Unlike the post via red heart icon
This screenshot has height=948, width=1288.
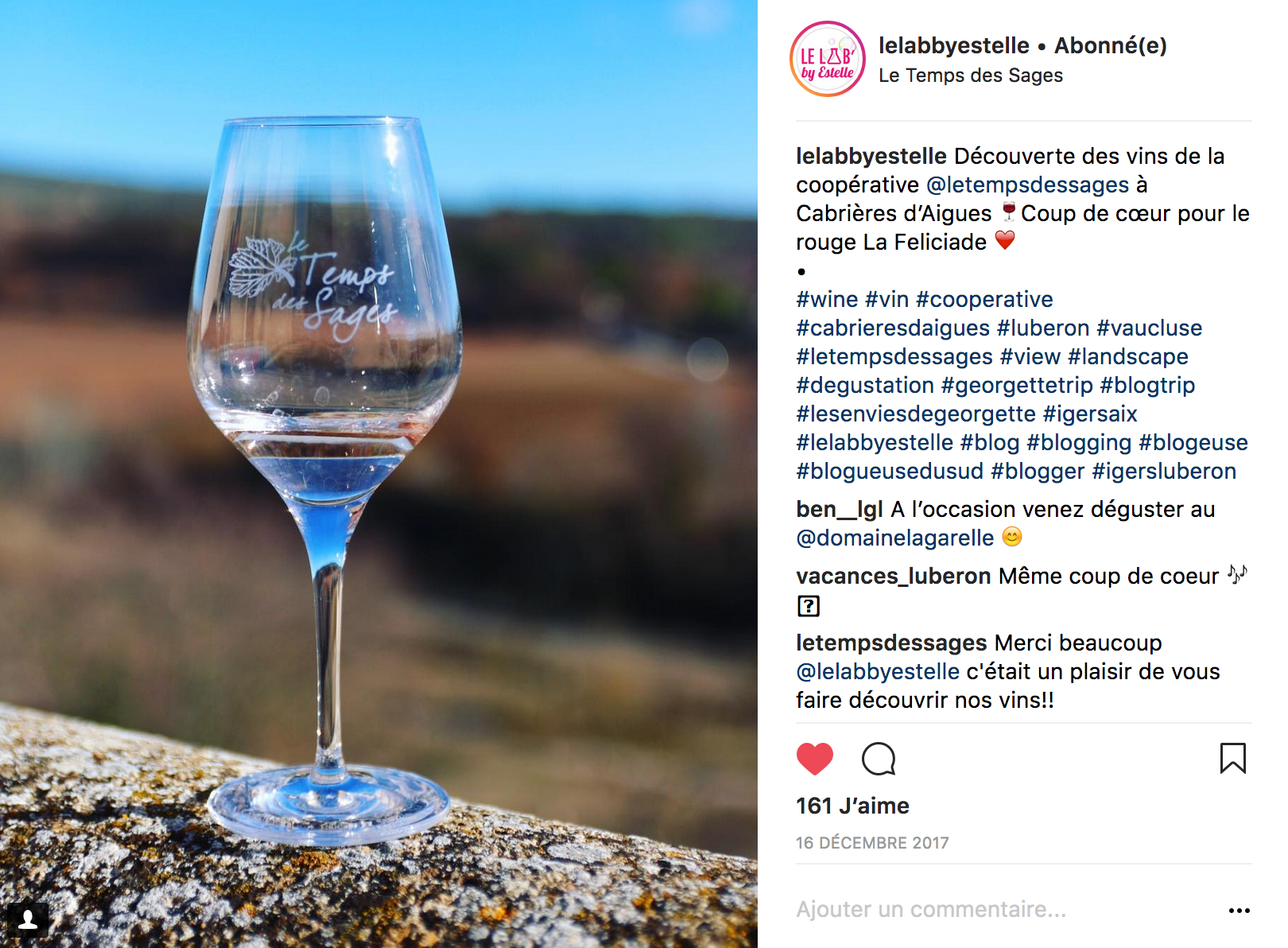pos(814,759)
